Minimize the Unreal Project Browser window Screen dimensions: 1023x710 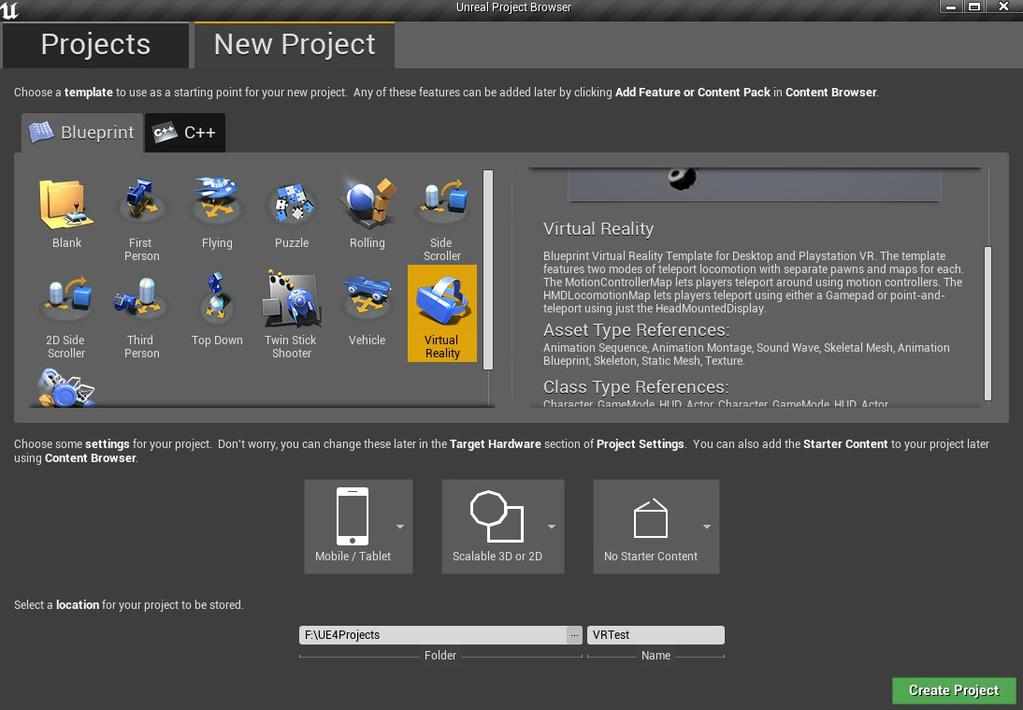tap(951, 7)
